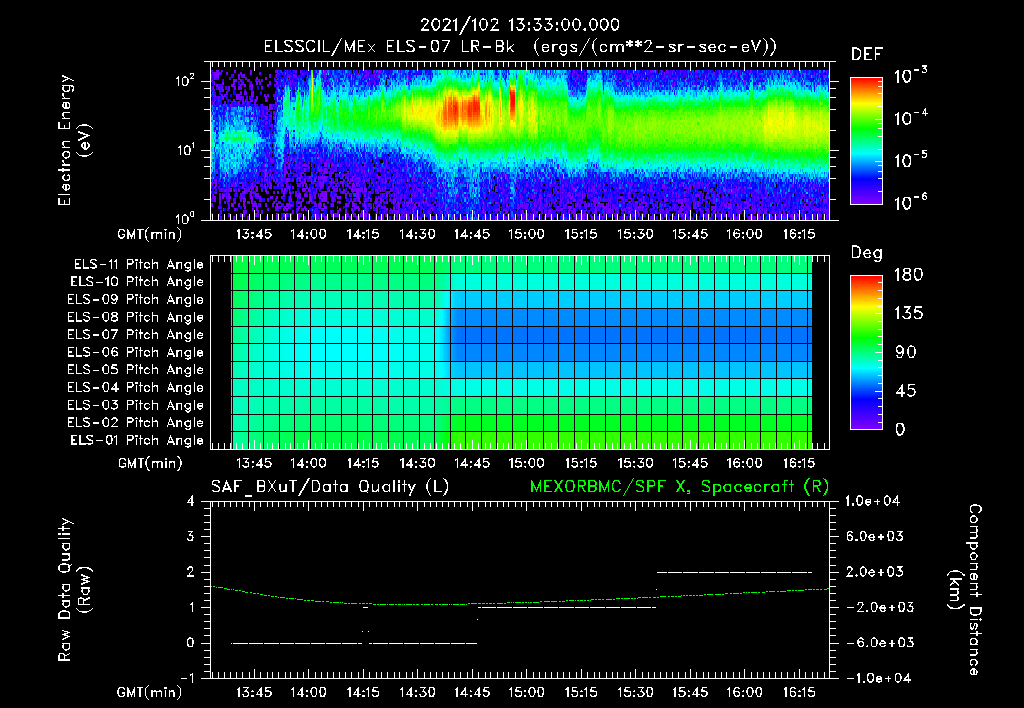
Task: Click the -1 tick on the data quality axis
Action: (x=187, y=678)
